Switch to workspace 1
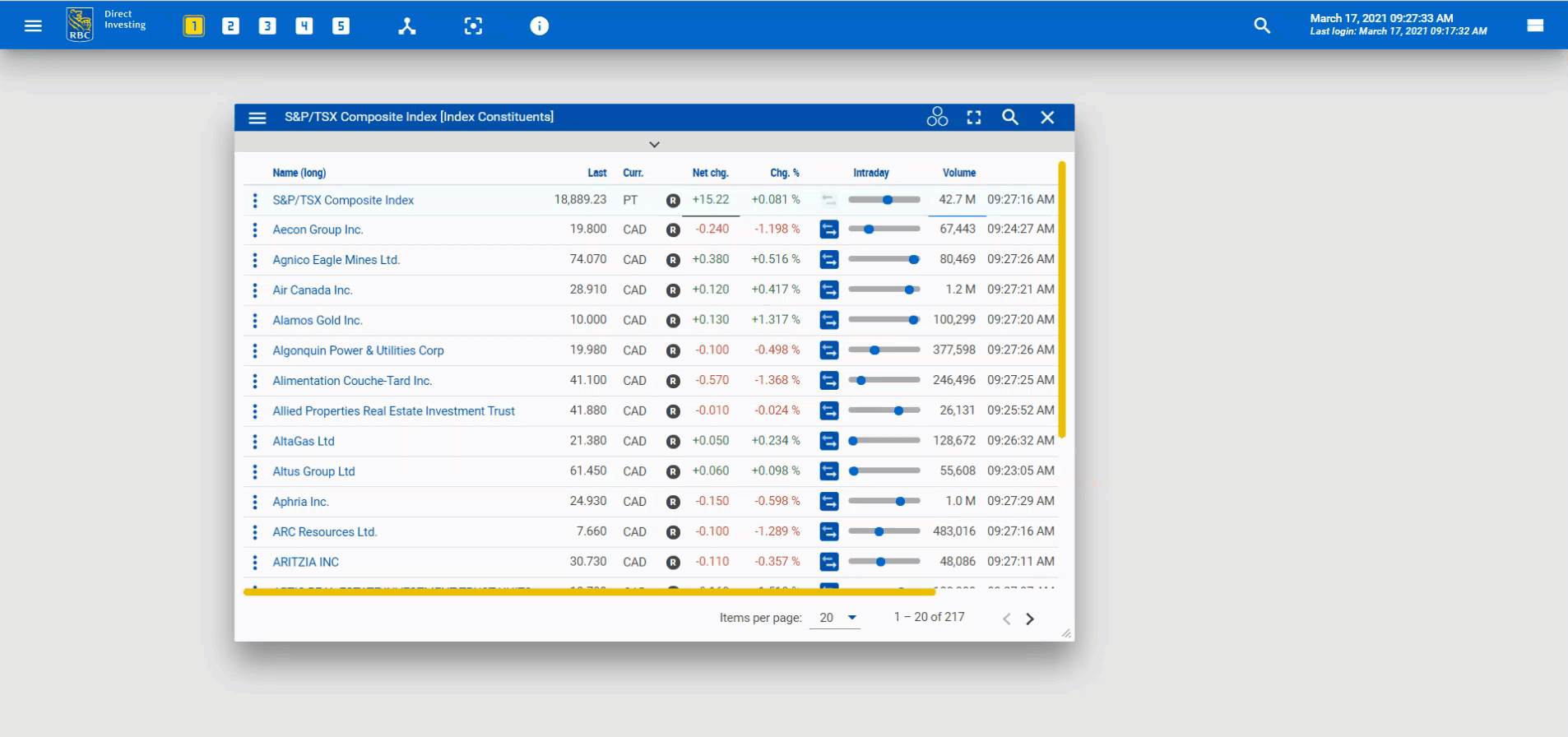This screenshot has height=737, width=1568. click(193, 26)
